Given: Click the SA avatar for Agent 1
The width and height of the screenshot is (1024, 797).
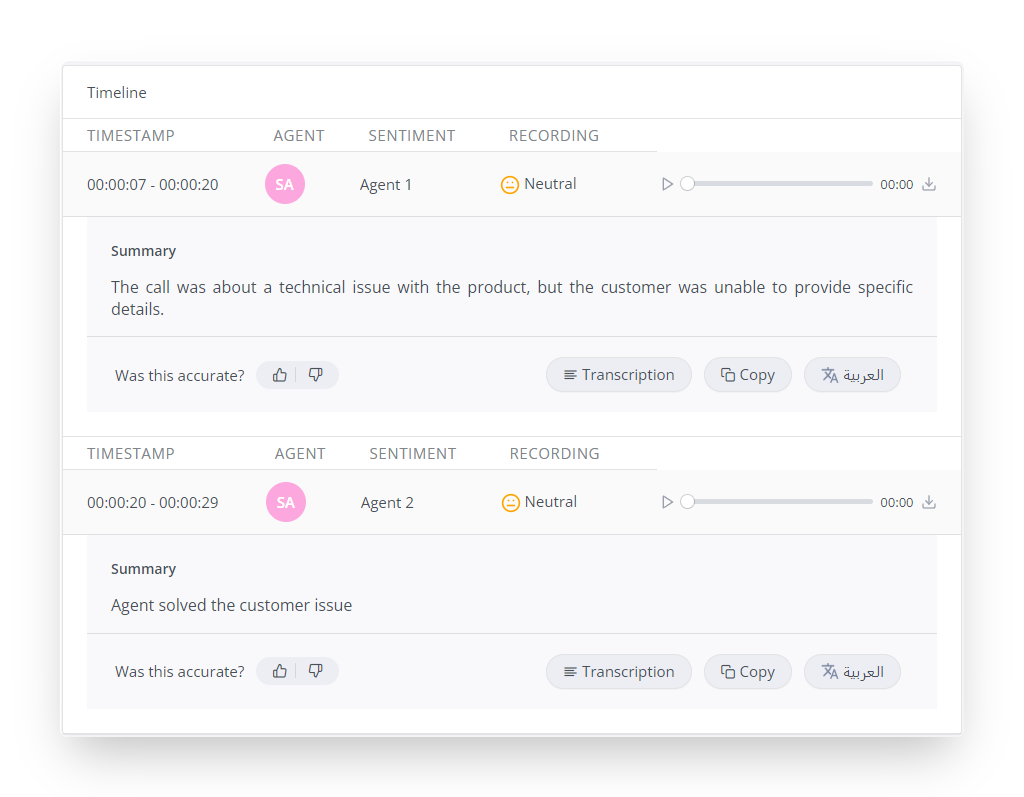Looking at the screenshot, I should point(285,184).
